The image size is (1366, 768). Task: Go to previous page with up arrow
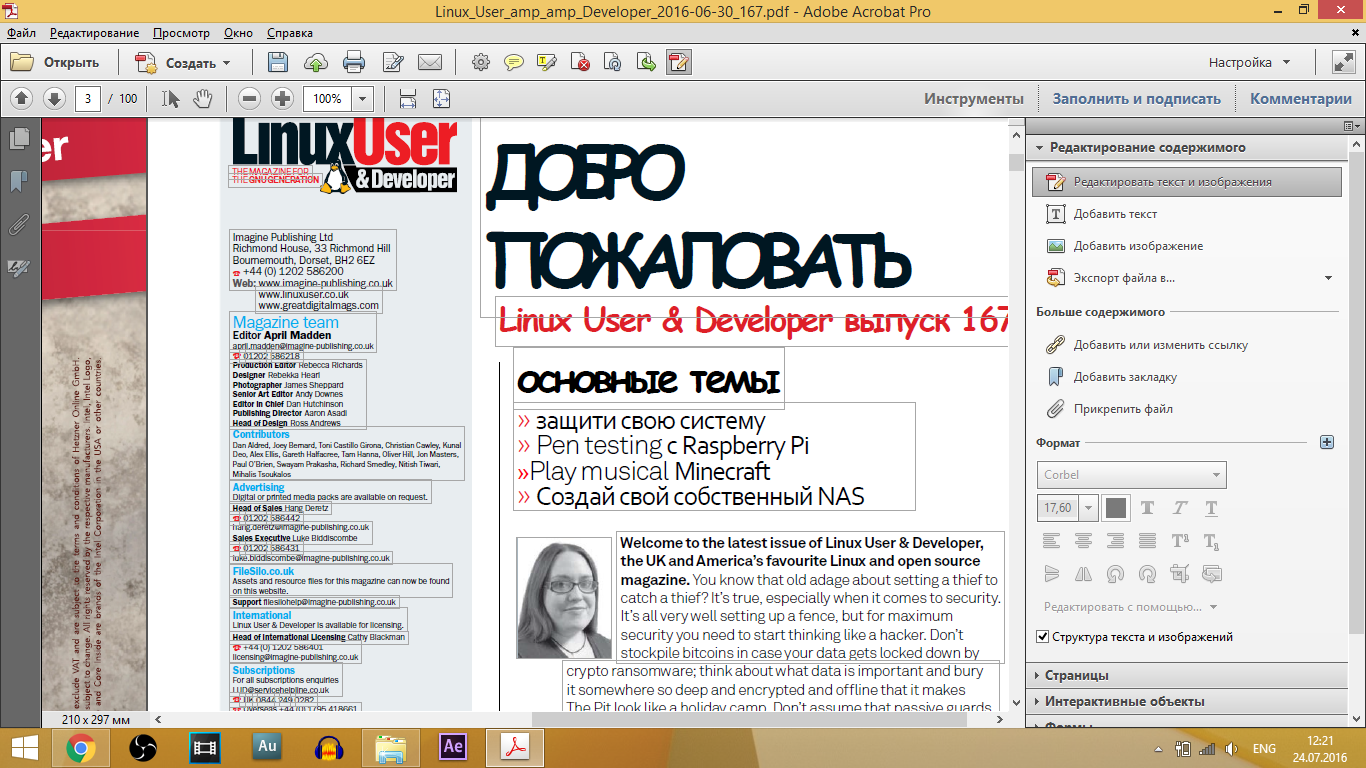coord(22,98)
